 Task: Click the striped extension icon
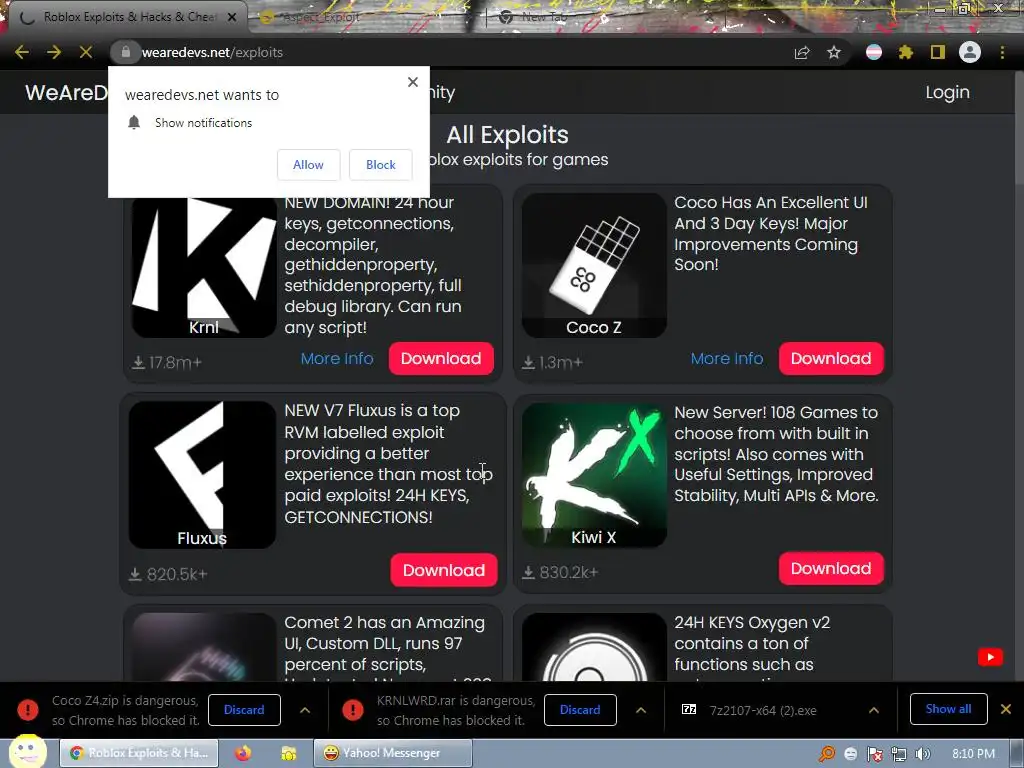(x=874, y=52)
